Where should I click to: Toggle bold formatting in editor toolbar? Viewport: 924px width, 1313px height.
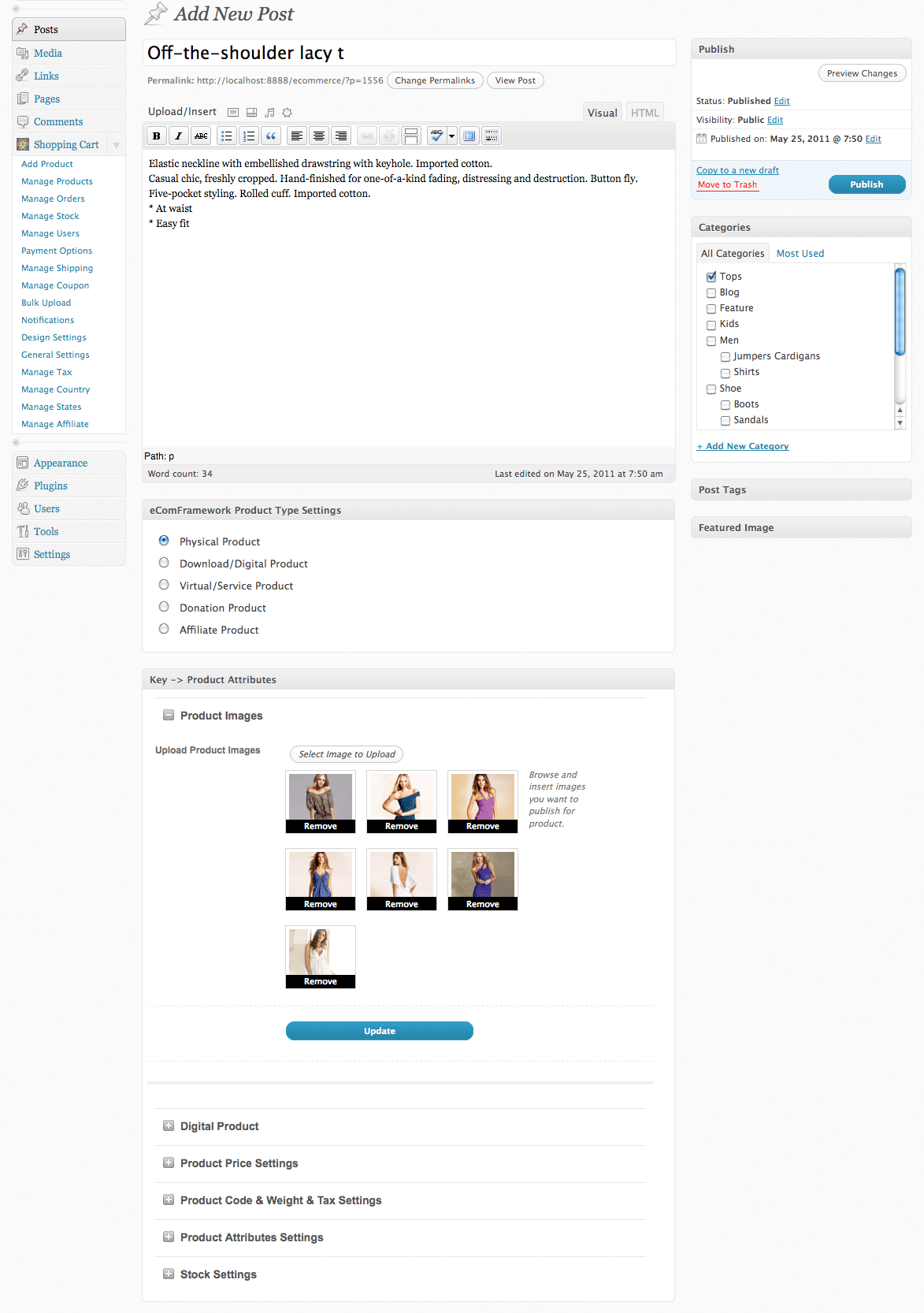157,136
